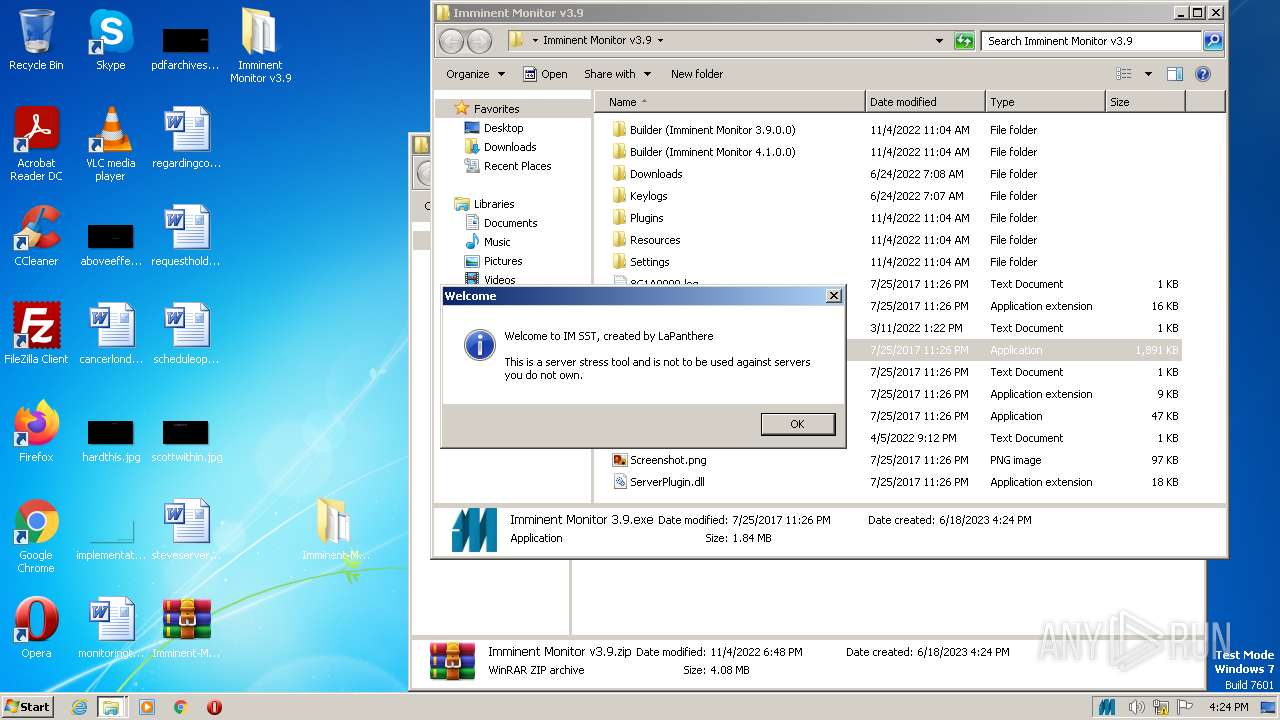
Task: Click the Internet Explorer taskbar icon
Action: point(79,707)
